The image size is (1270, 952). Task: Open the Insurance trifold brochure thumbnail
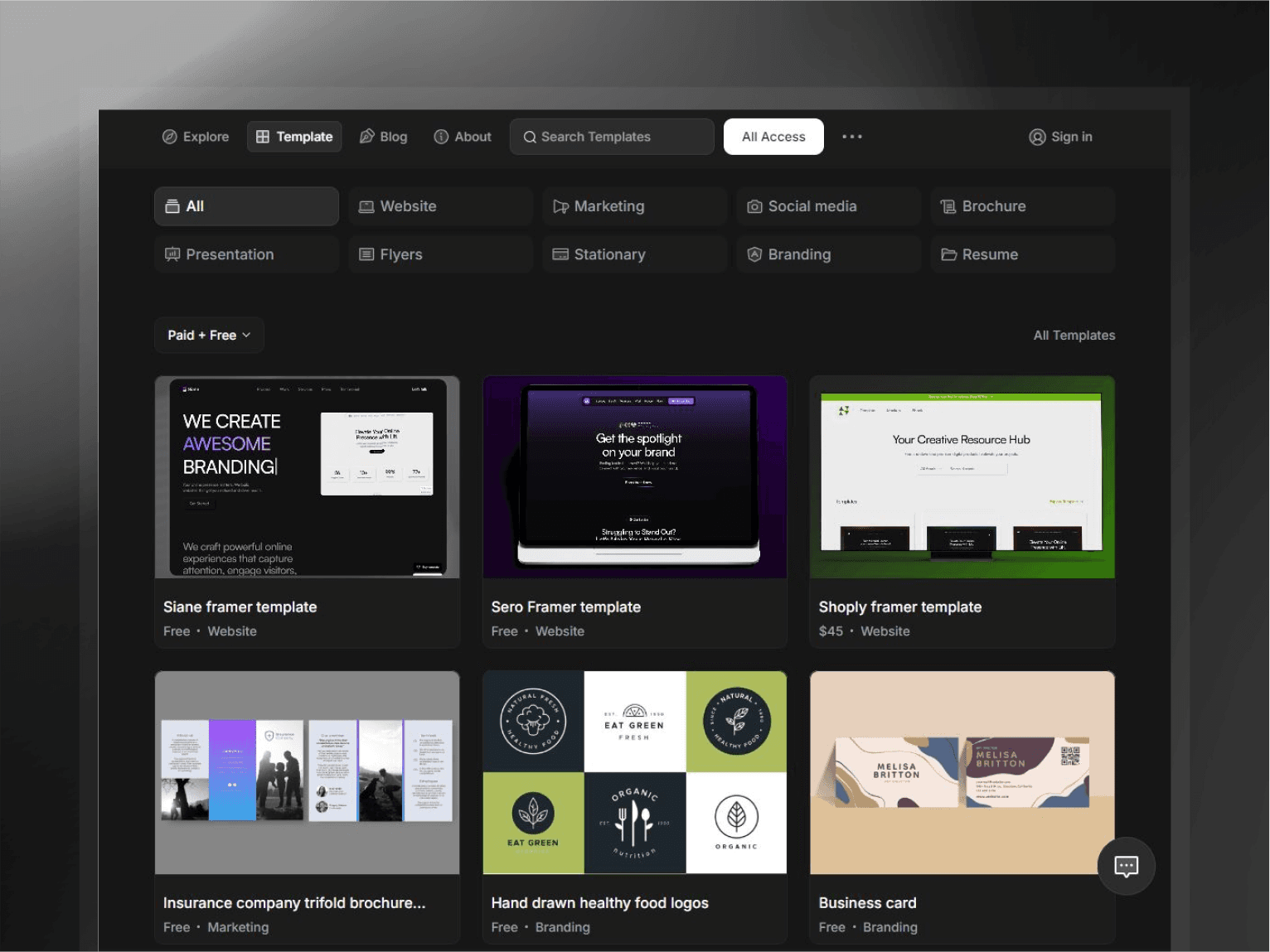click(307, 773)
